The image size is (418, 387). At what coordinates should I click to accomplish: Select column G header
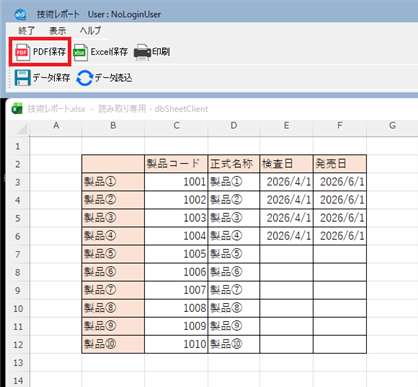pos(392,126)
